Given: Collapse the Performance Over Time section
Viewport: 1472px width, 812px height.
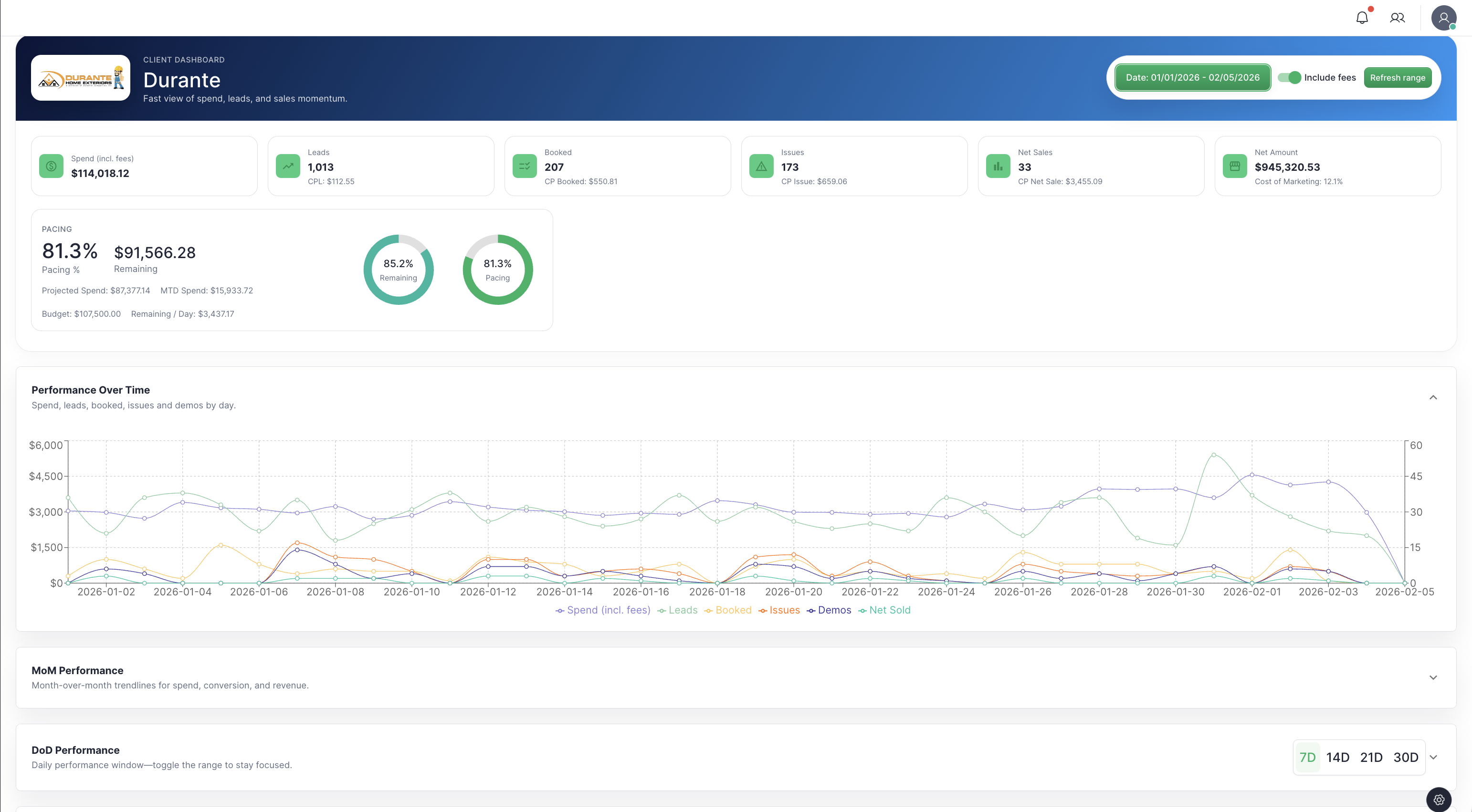Looking at the screenshot, I should pyautogui.click(x=1433, y=397).
